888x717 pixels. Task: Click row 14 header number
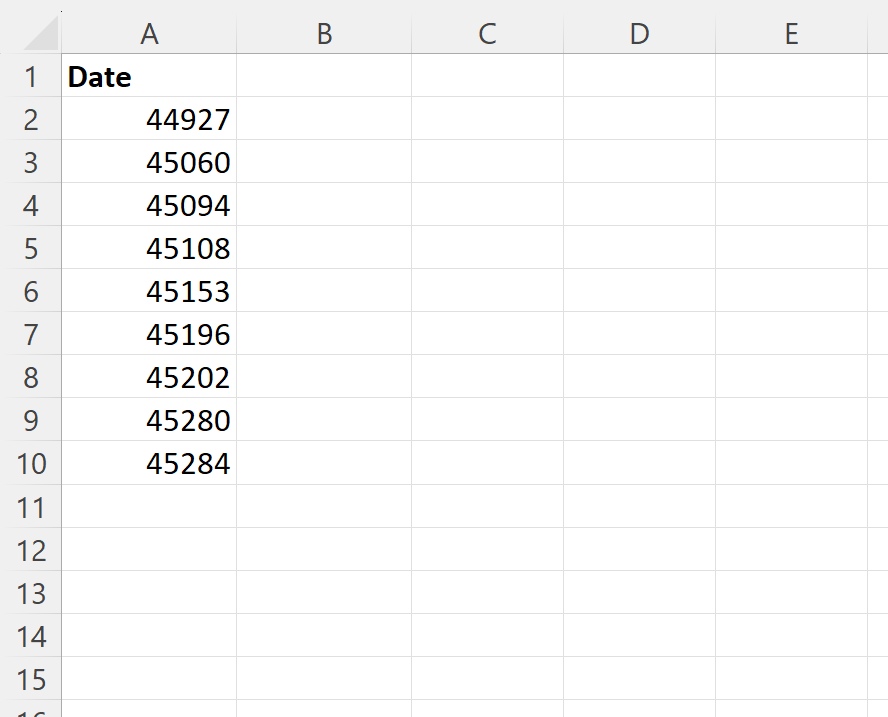coord(31,637)
